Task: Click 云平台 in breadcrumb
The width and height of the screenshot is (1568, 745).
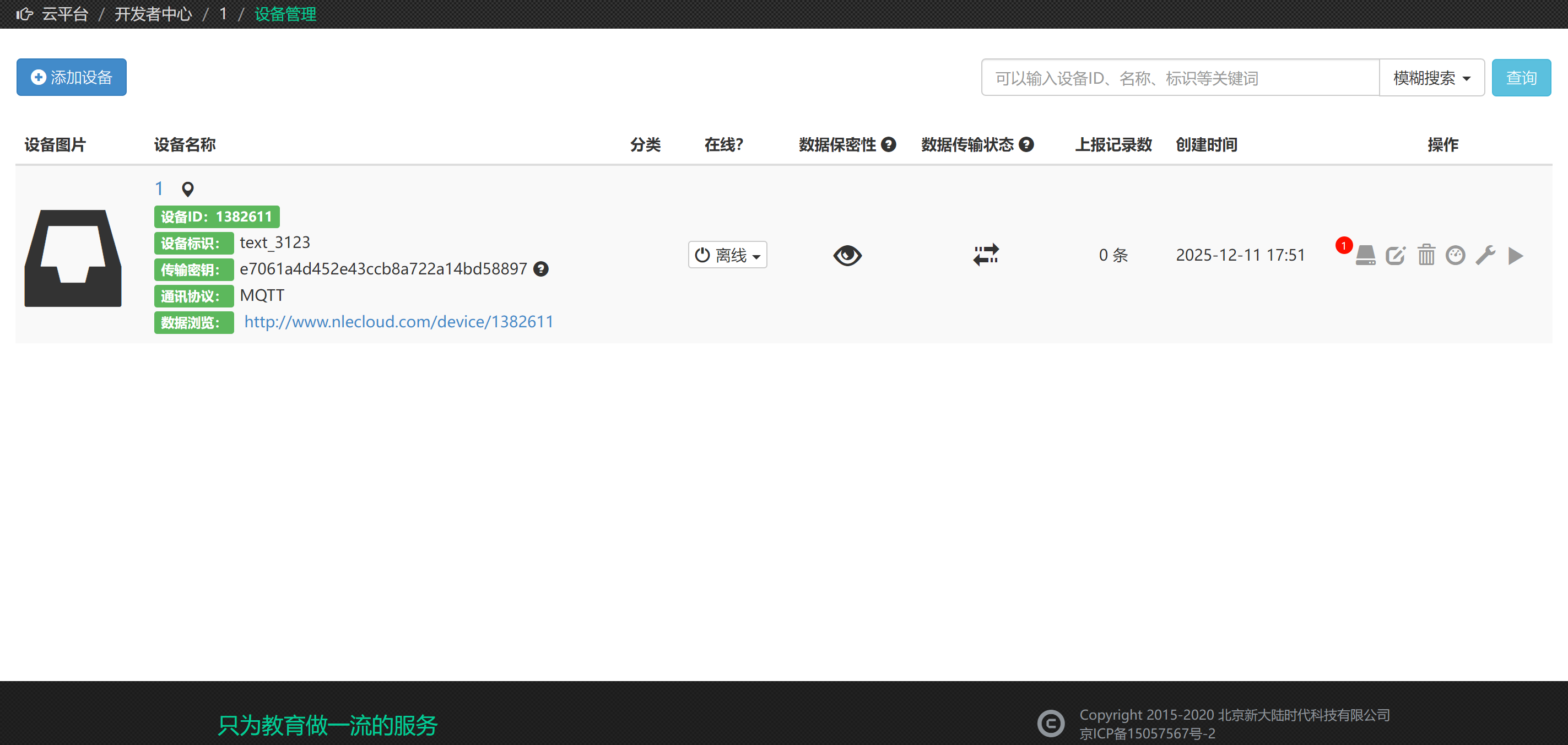Action: [64, 14]
